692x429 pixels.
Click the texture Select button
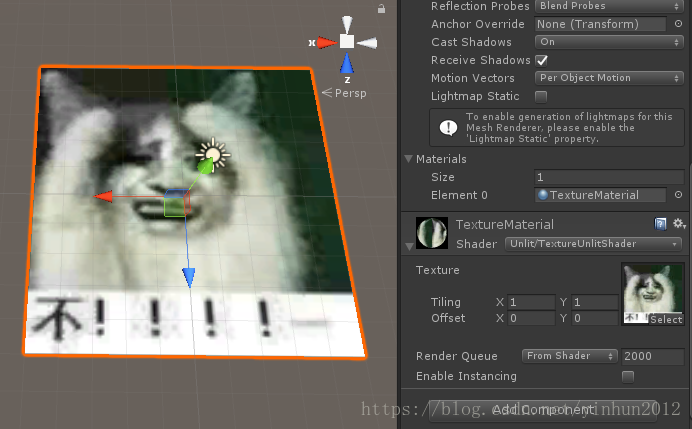(666, 319)
